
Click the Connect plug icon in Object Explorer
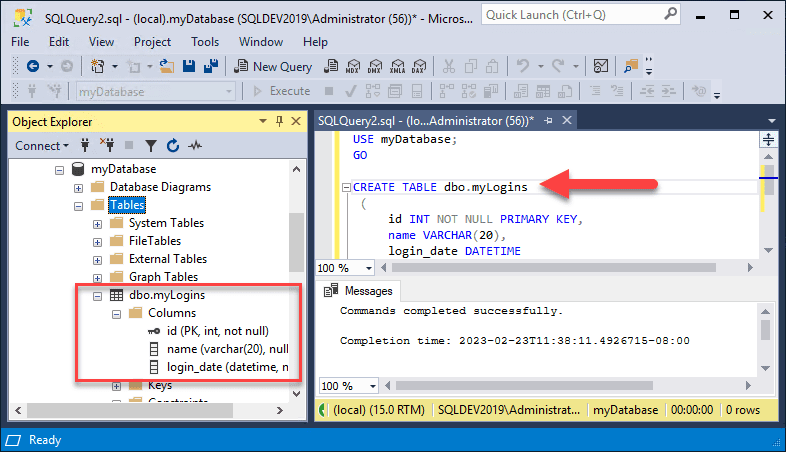coord(85,145)
